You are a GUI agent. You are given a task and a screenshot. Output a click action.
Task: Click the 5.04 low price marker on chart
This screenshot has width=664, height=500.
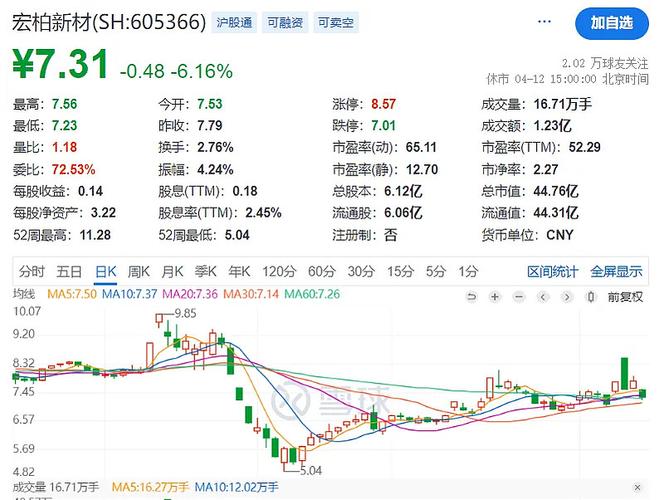coord(311,470)
